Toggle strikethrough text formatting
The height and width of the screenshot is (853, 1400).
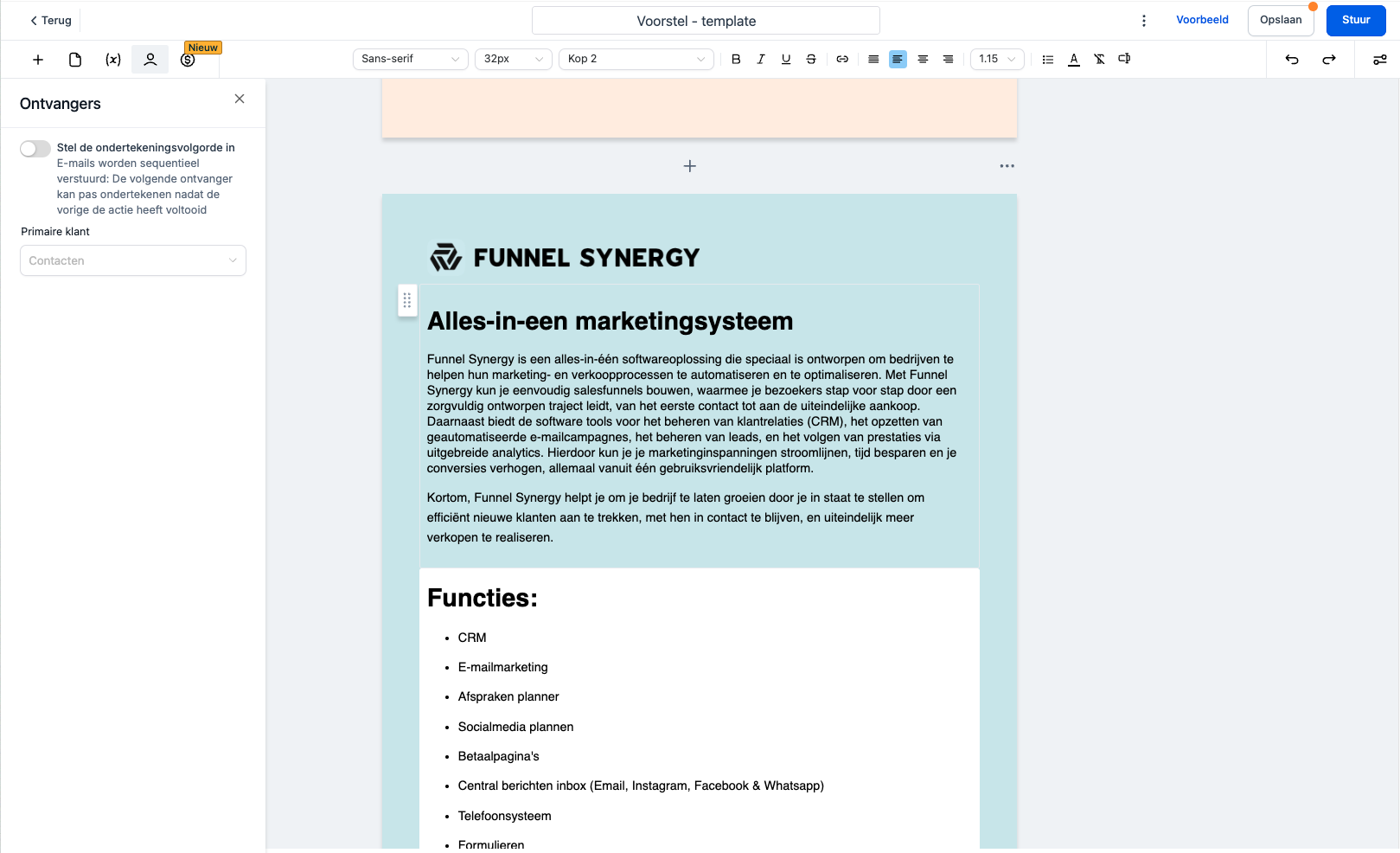811,59
